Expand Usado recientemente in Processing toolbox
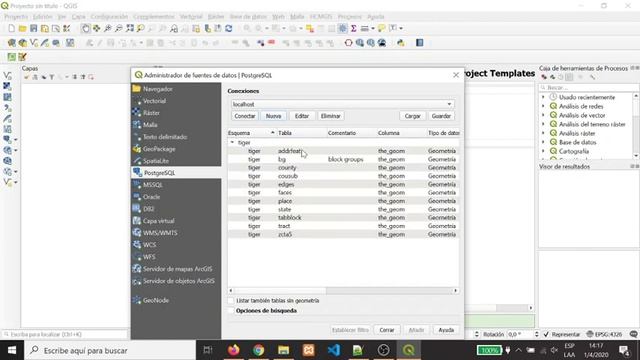 pyautogui.click(x=543, y=97)
